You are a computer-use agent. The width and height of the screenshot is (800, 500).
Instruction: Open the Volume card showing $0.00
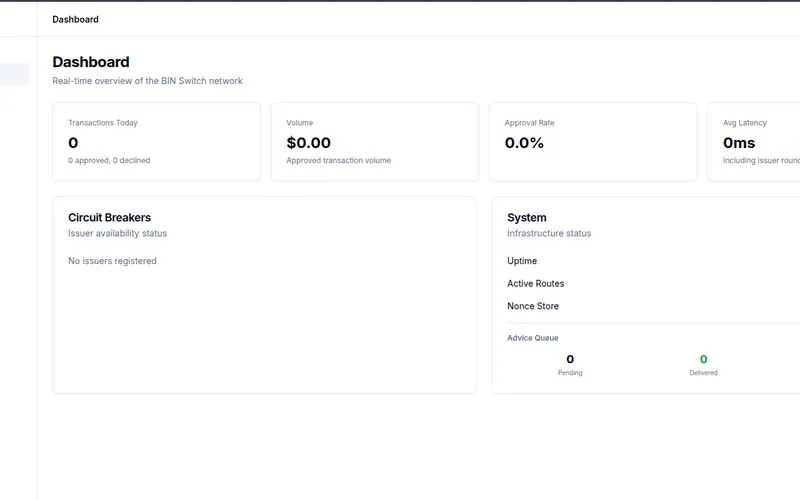pos(375,142)
